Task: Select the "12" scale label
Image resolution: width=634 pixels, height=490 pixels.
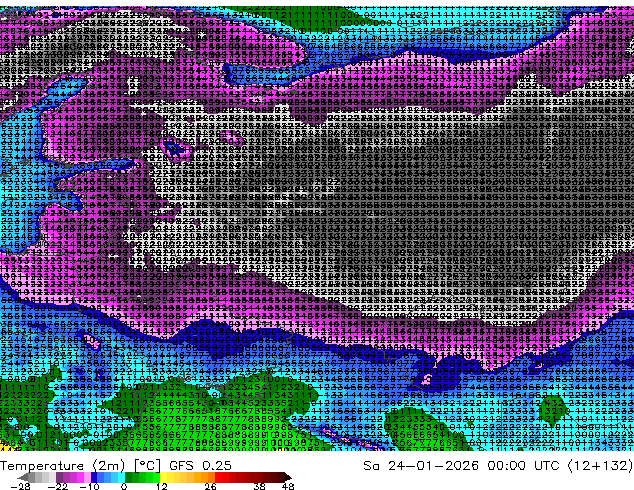Action: point(162,487)
